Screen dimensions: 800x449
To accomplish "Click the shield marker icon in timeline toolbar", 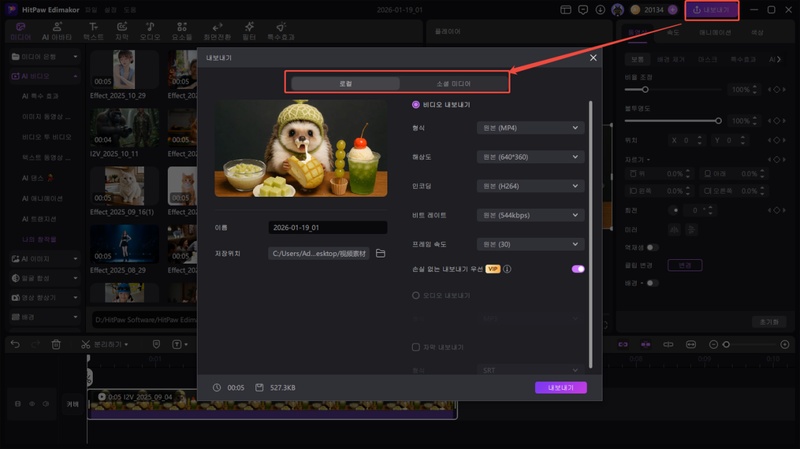I will 156,345.
